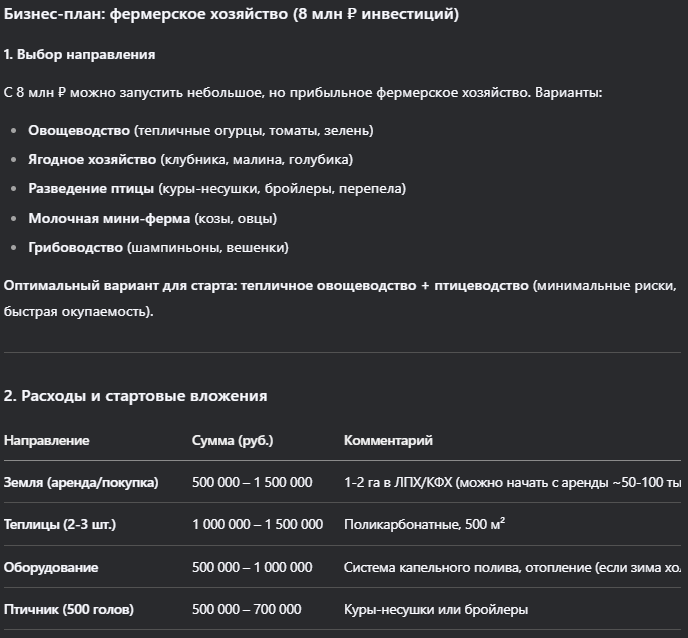Select the "Разведение птицы" bullet
The height and width of the screenshot is (638, 688).
tap(91, 189)
